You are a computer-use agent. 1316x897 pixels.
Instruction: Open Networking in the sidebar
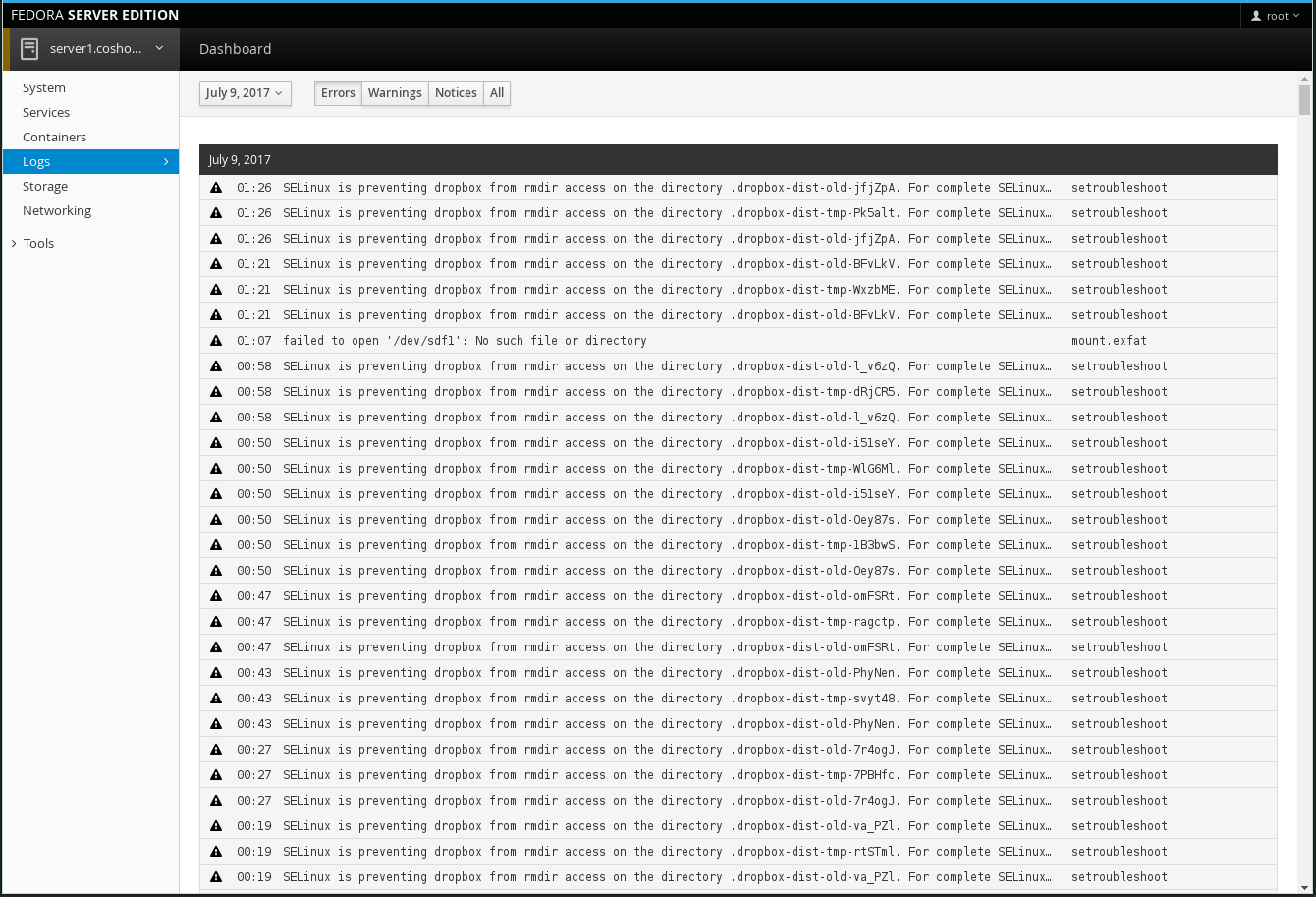click(57, 210)
